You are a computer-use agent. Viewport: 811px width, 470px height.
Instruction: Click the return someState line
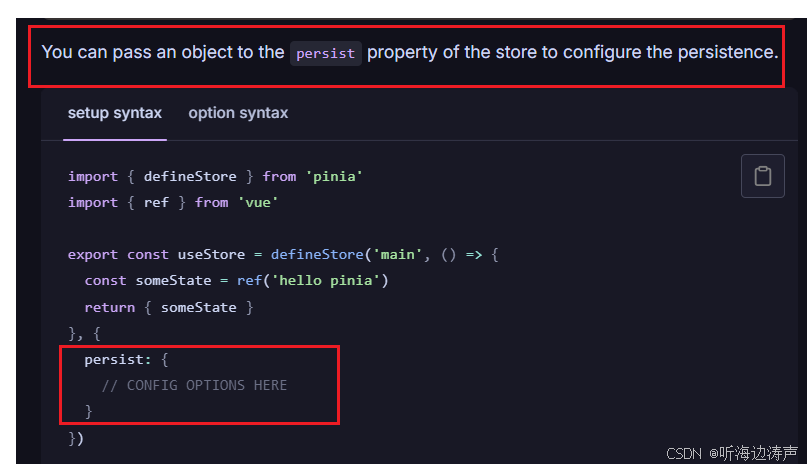[x=169, y=307]
